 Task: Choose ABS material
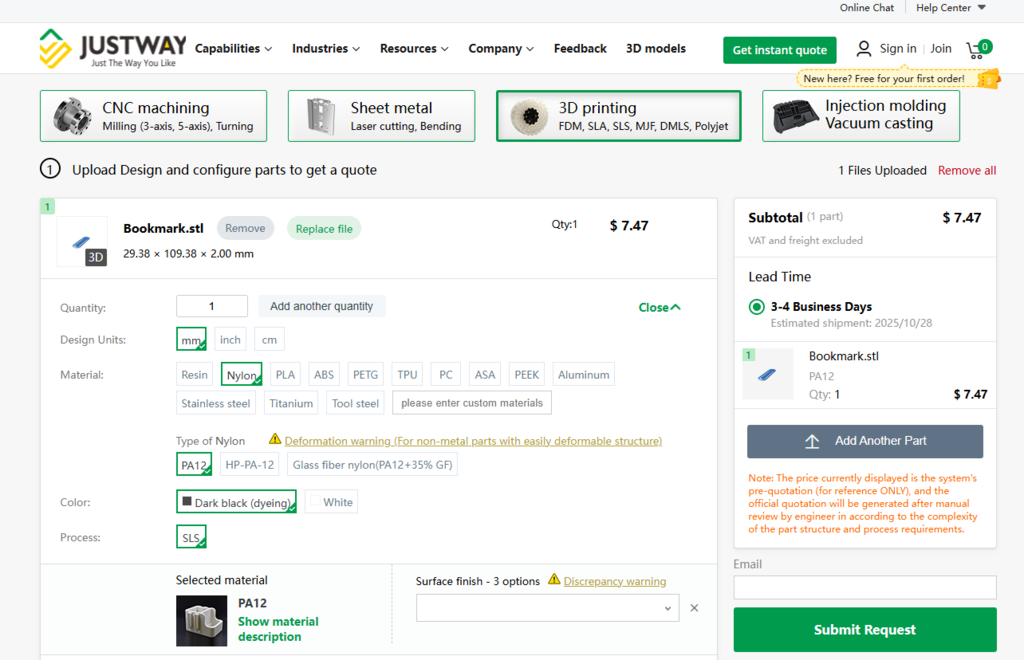[x=324, y=375]
